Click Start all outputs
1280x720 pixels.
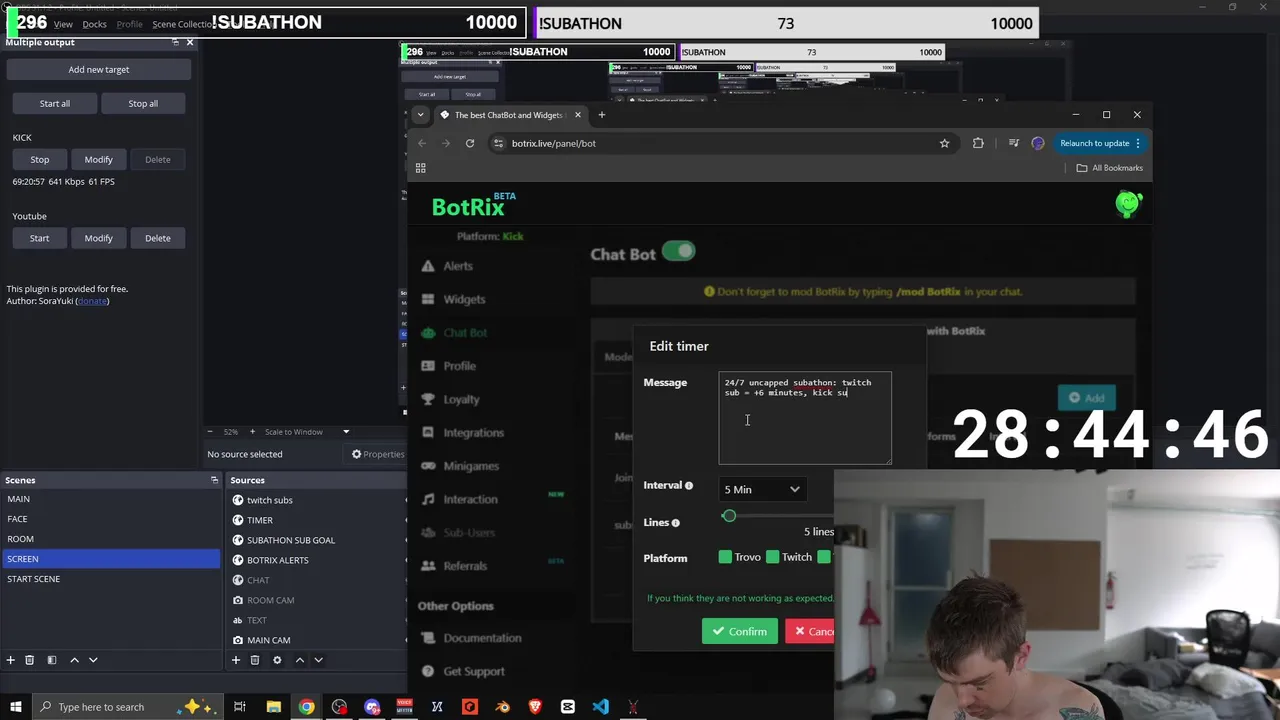click(x=55, y=103)
